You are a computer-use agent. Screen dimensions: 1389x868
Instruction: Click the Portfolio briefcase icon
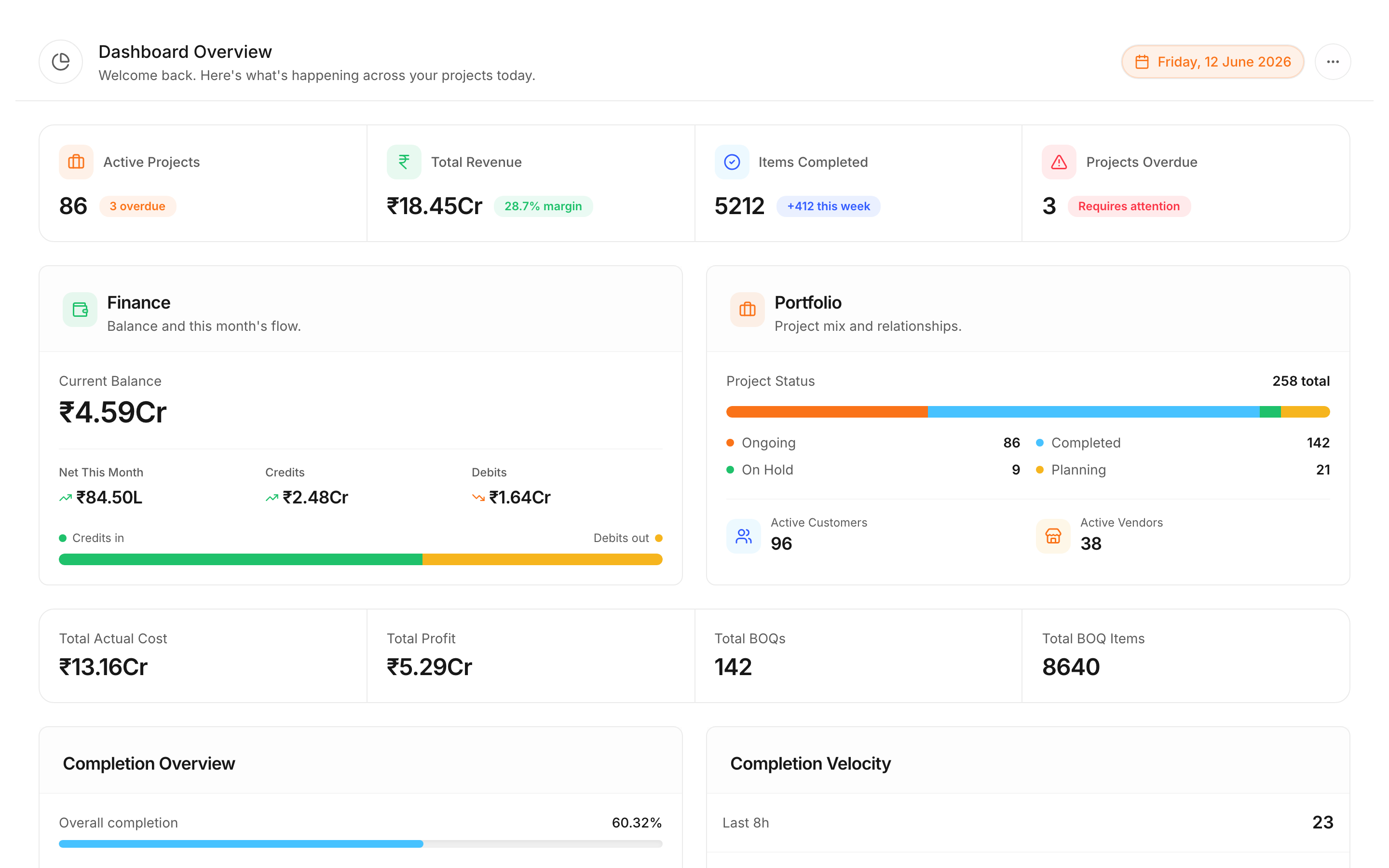pyautogui.click(x=747, y=310)
